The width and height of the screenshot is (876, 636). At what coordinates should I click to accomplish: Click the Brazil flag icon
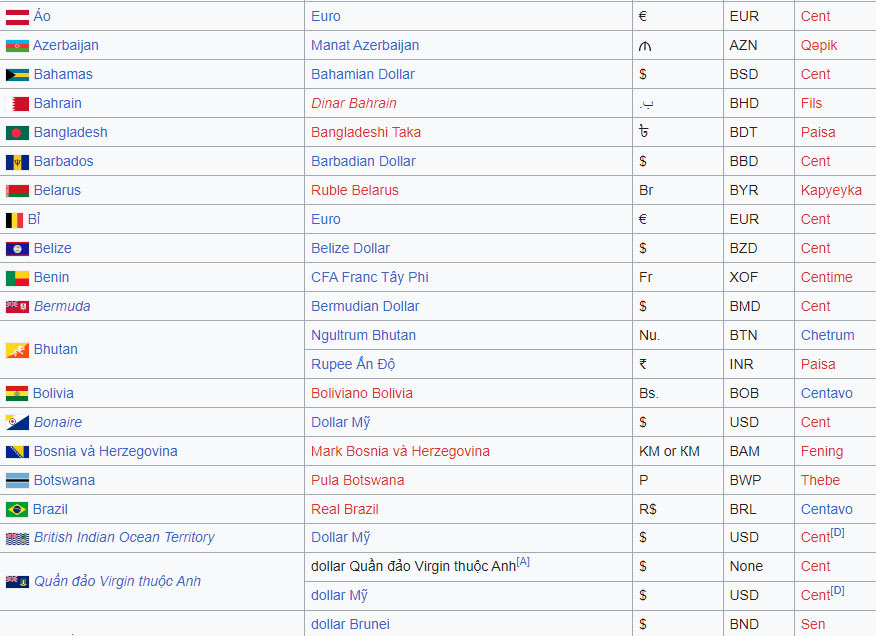(x=17, y=510)
